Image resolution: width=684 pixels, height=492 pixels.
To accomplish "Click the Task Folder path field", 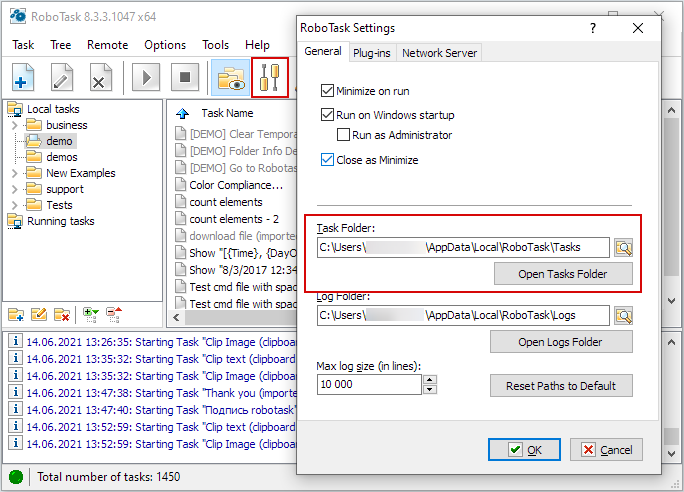I will click(463, 247).
